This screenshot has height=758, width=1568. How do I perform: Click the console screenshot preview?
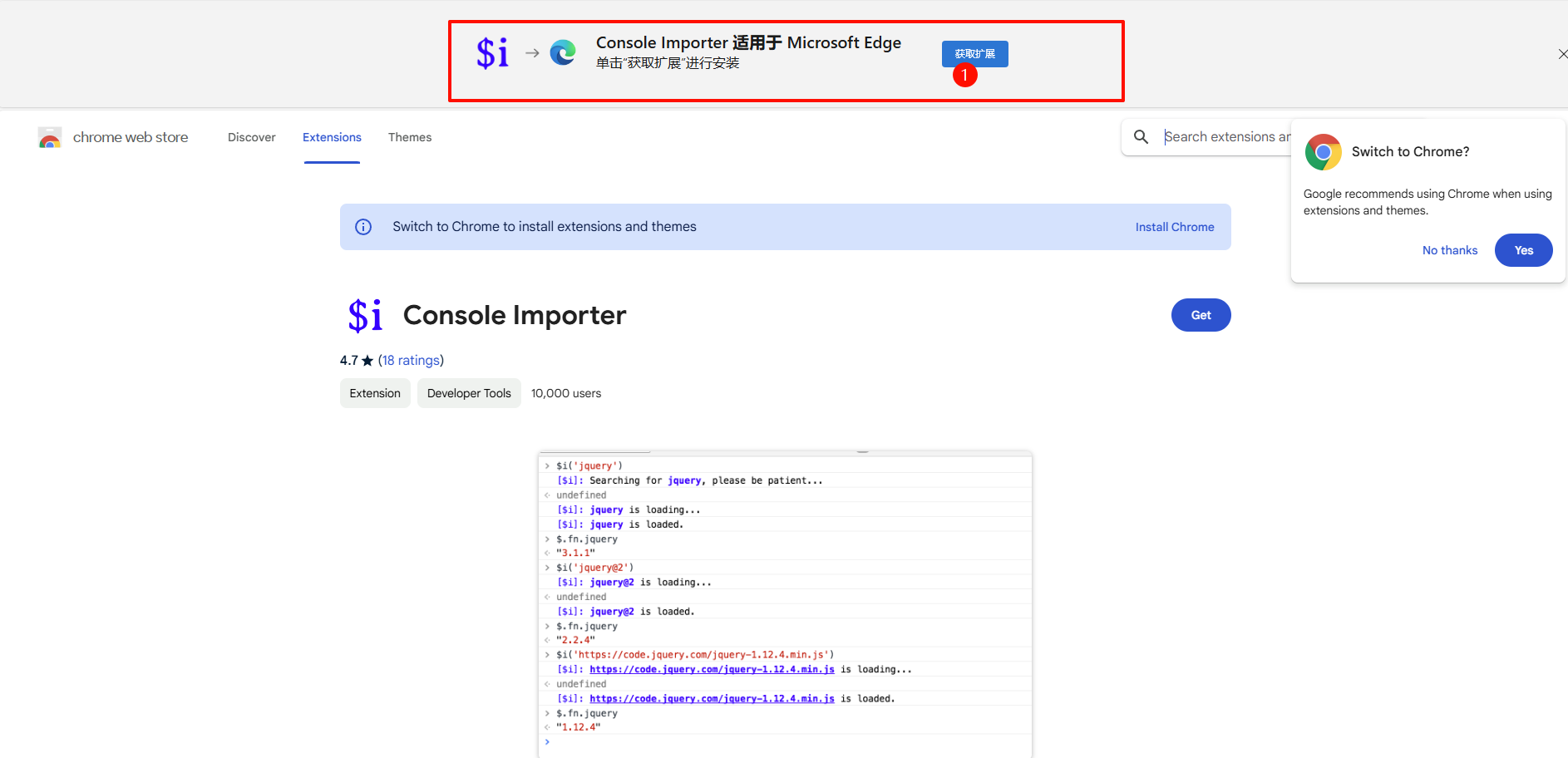[x=785, y=598]
